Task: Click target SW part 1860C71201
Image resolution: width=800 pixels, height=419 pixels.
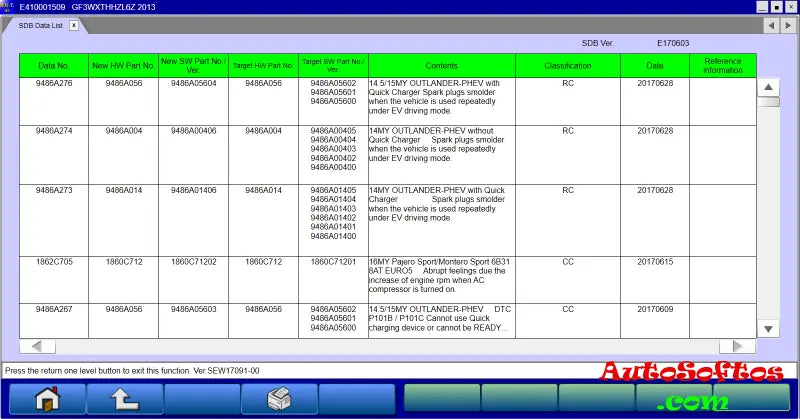Action: (x=333, y=262)
